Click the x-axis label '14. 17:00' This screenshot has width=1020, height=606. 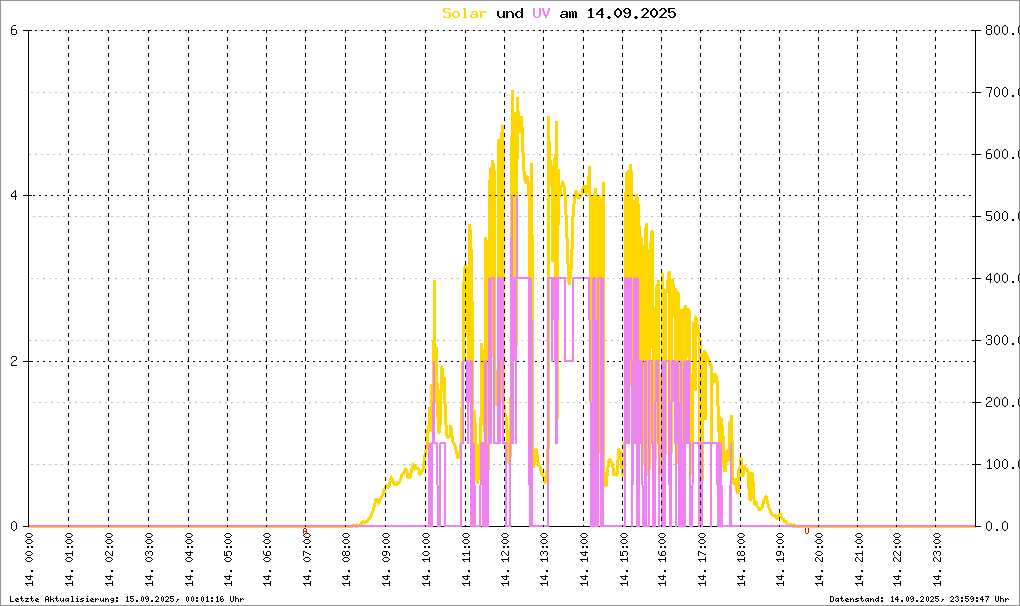[701, 560]
